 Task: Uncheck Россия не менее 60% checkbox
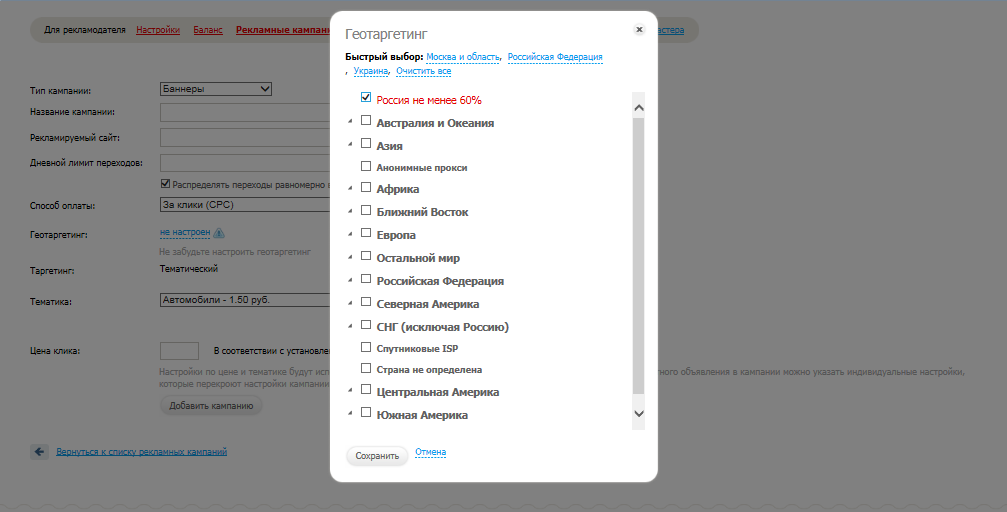tap(366, 98)
